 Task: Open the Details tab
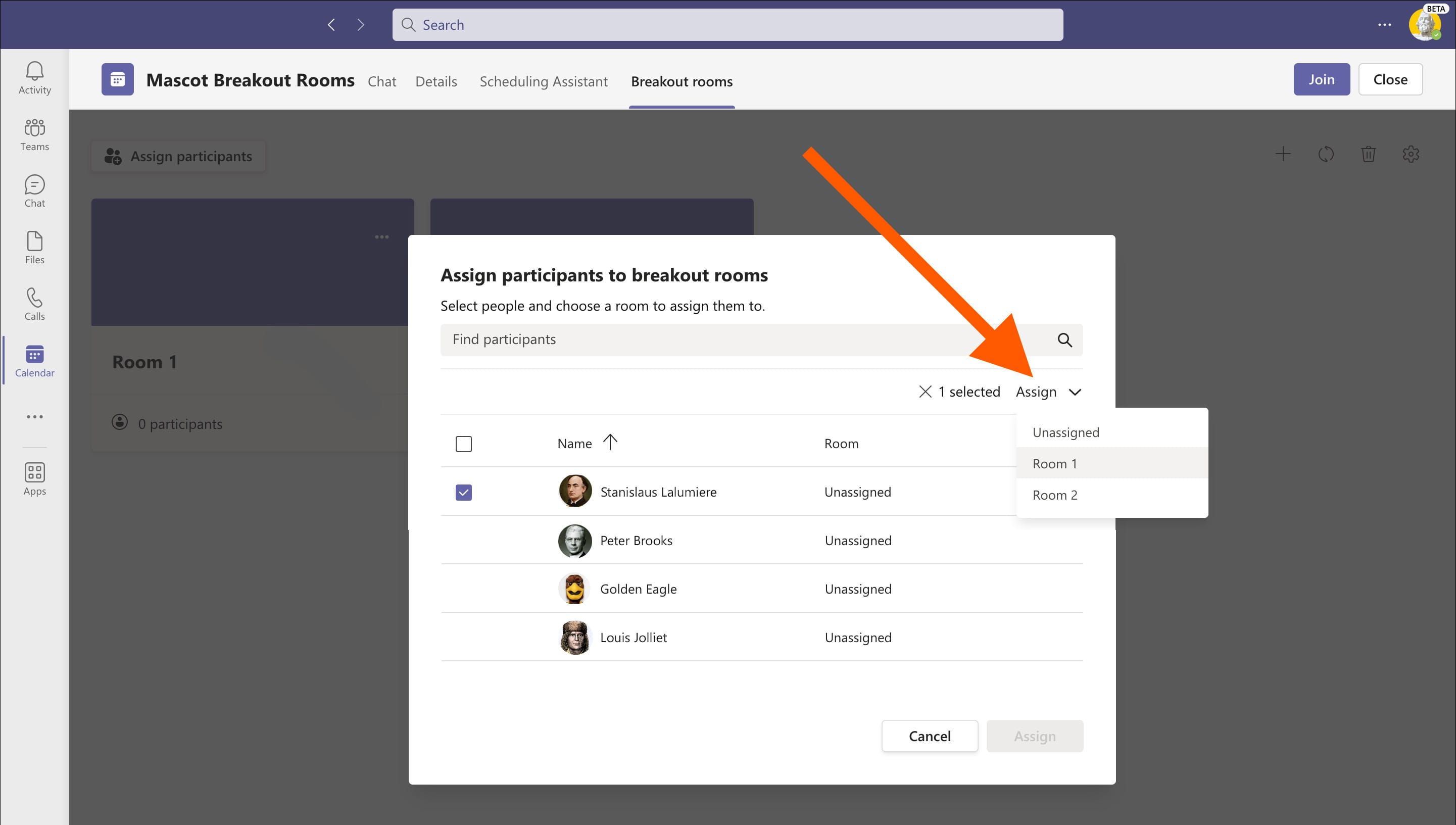435,82
